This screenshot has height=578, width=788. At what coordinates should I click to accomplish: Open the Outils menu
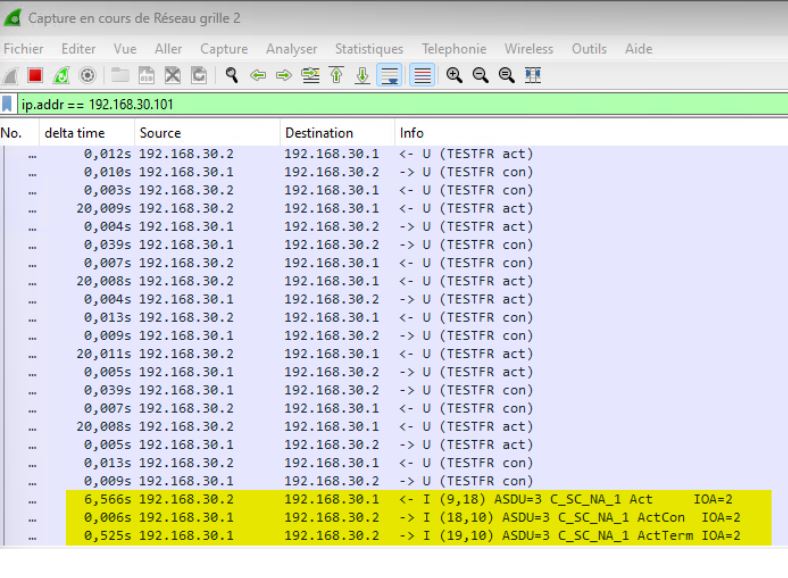[x=589, y=49]
